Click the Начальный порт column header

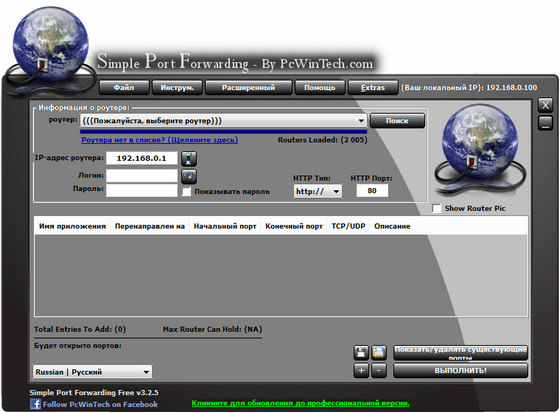coord(225,226)
